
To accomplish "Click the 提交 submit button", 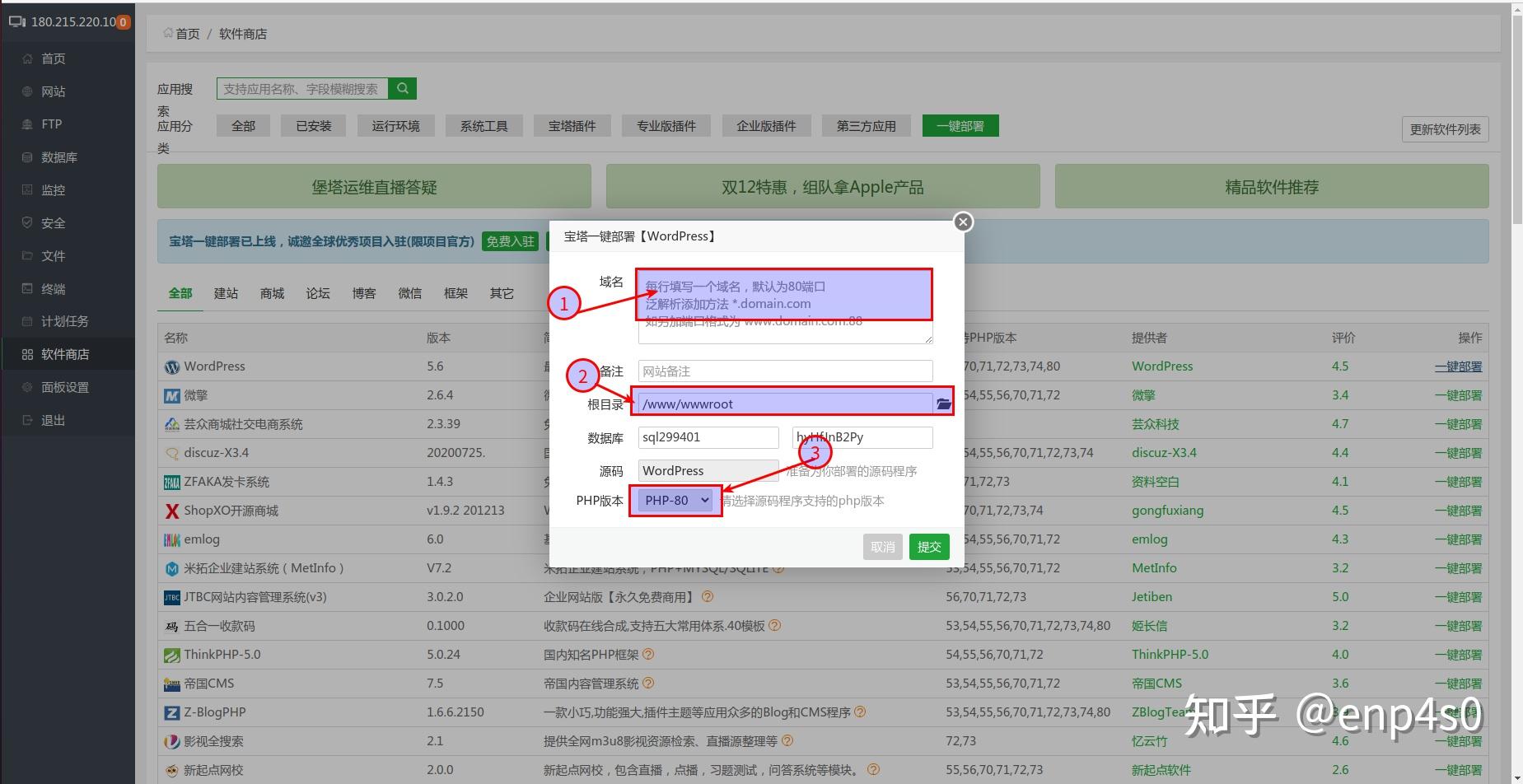I will pos(928,546).
